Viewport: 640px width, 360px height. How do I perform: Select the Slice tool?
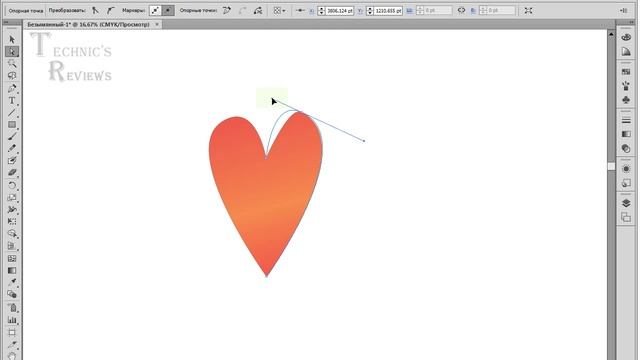[x=12, y=345]
